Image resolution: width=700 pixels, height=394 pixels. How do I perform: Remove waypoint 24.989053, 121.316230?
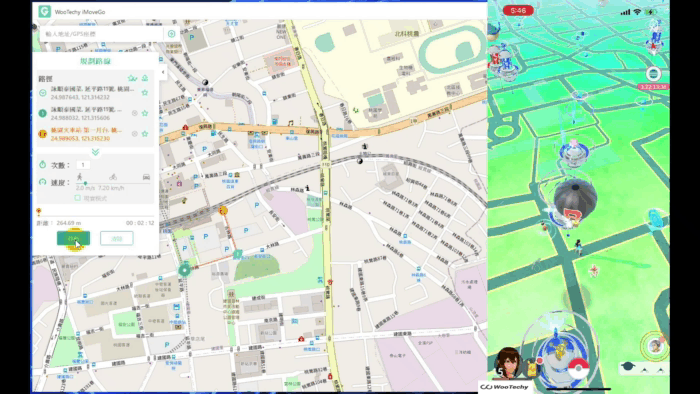tap(134, 134)
